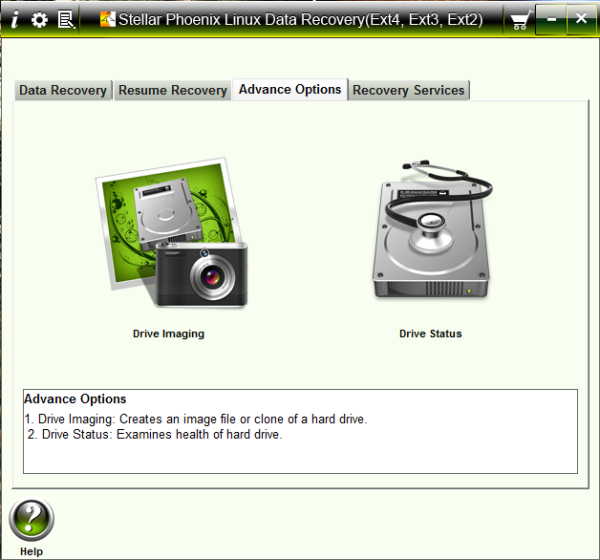Click the Stellar logo beside the window title
This screenshot has height=560, width=600.
tap(109, 19)
